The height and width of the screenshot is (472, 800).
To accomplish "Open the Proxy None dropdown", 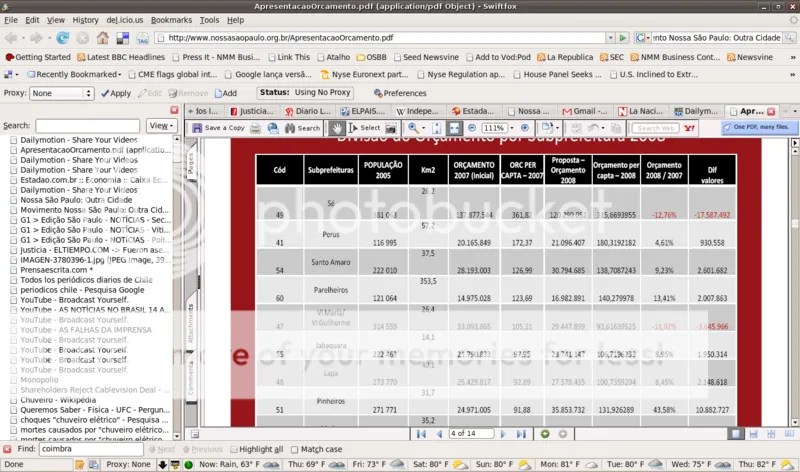I will click(61, 93).
